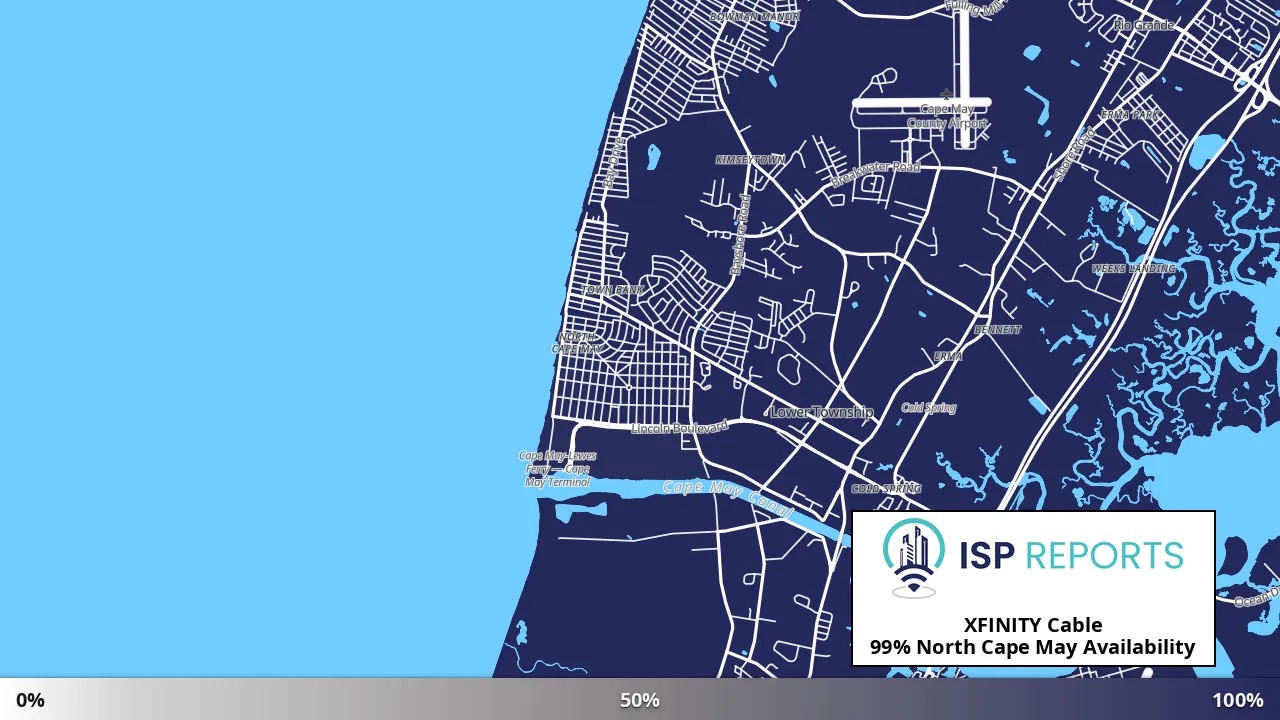Click the BENNETT map label

(998, 329)
